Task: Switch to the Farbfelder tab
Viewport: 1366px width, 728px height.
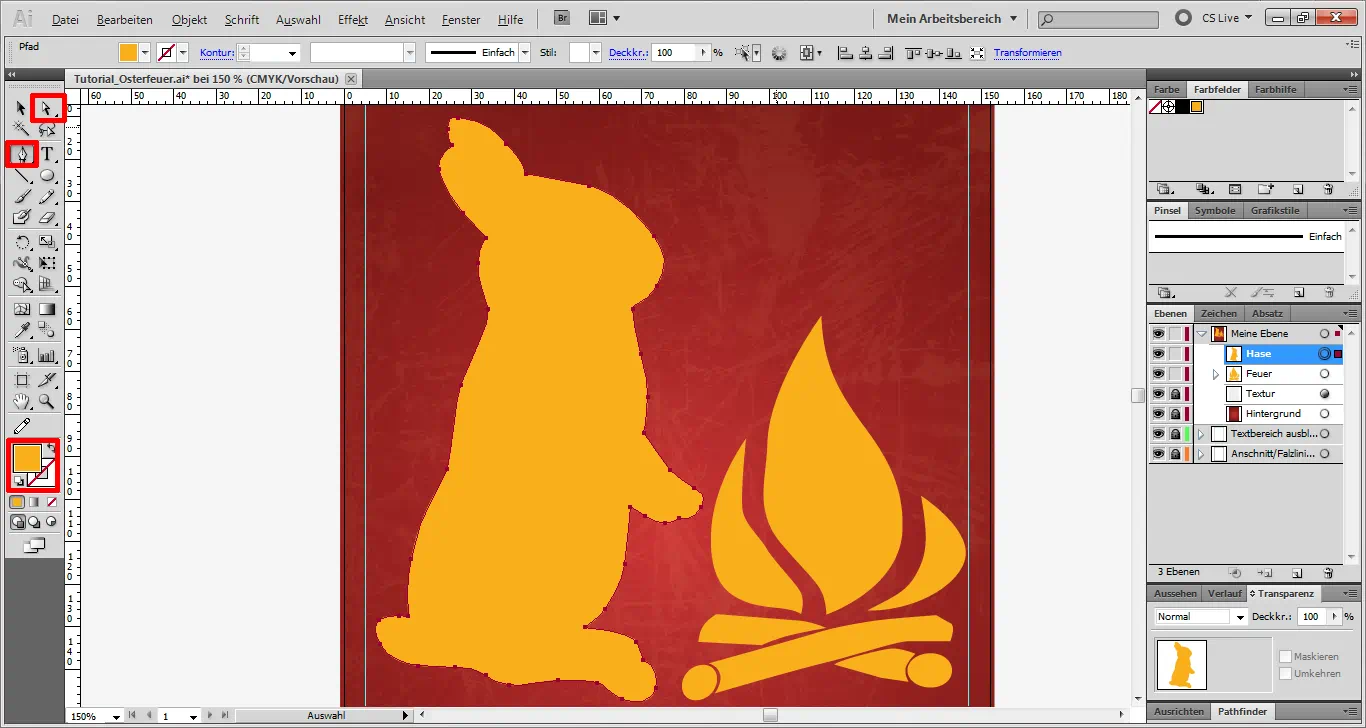Action: pos(1217,89)
